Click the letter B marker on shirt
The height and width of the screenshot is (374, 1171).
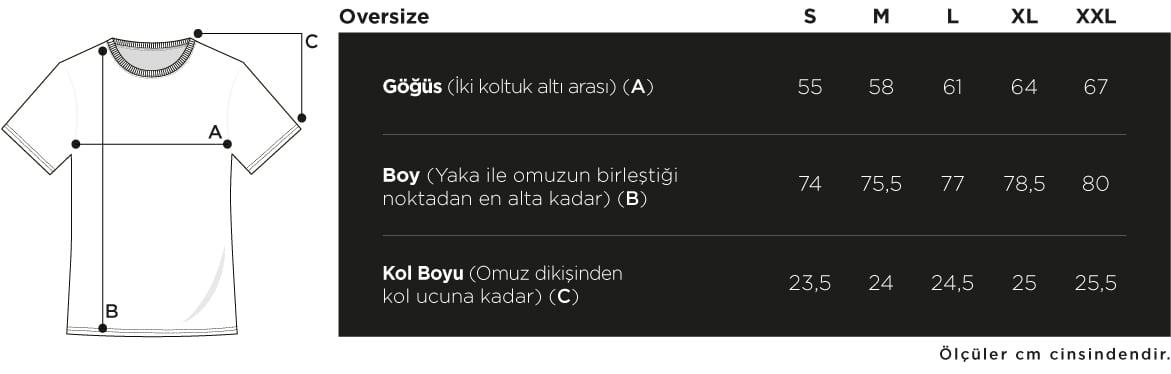(112, 311)
